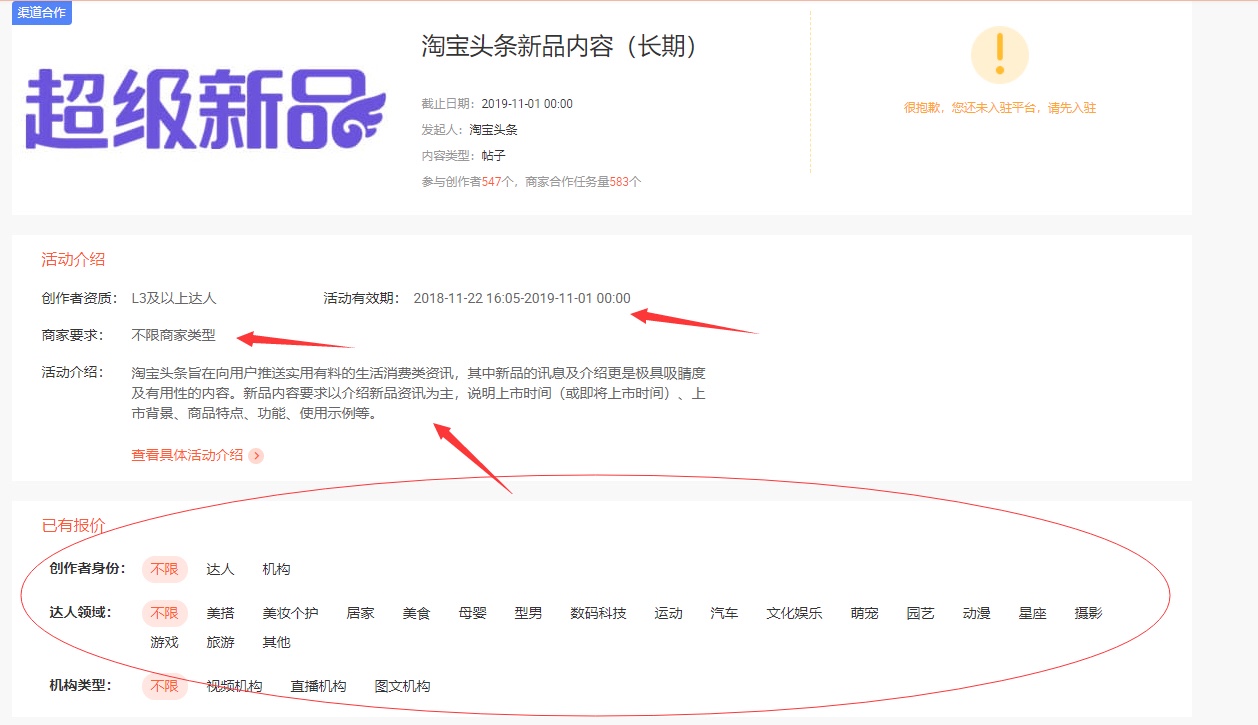The width and height of the screenshot is (1258, 725).
Task: Pick the 动漫 domain filter
Action: [976, 613]
